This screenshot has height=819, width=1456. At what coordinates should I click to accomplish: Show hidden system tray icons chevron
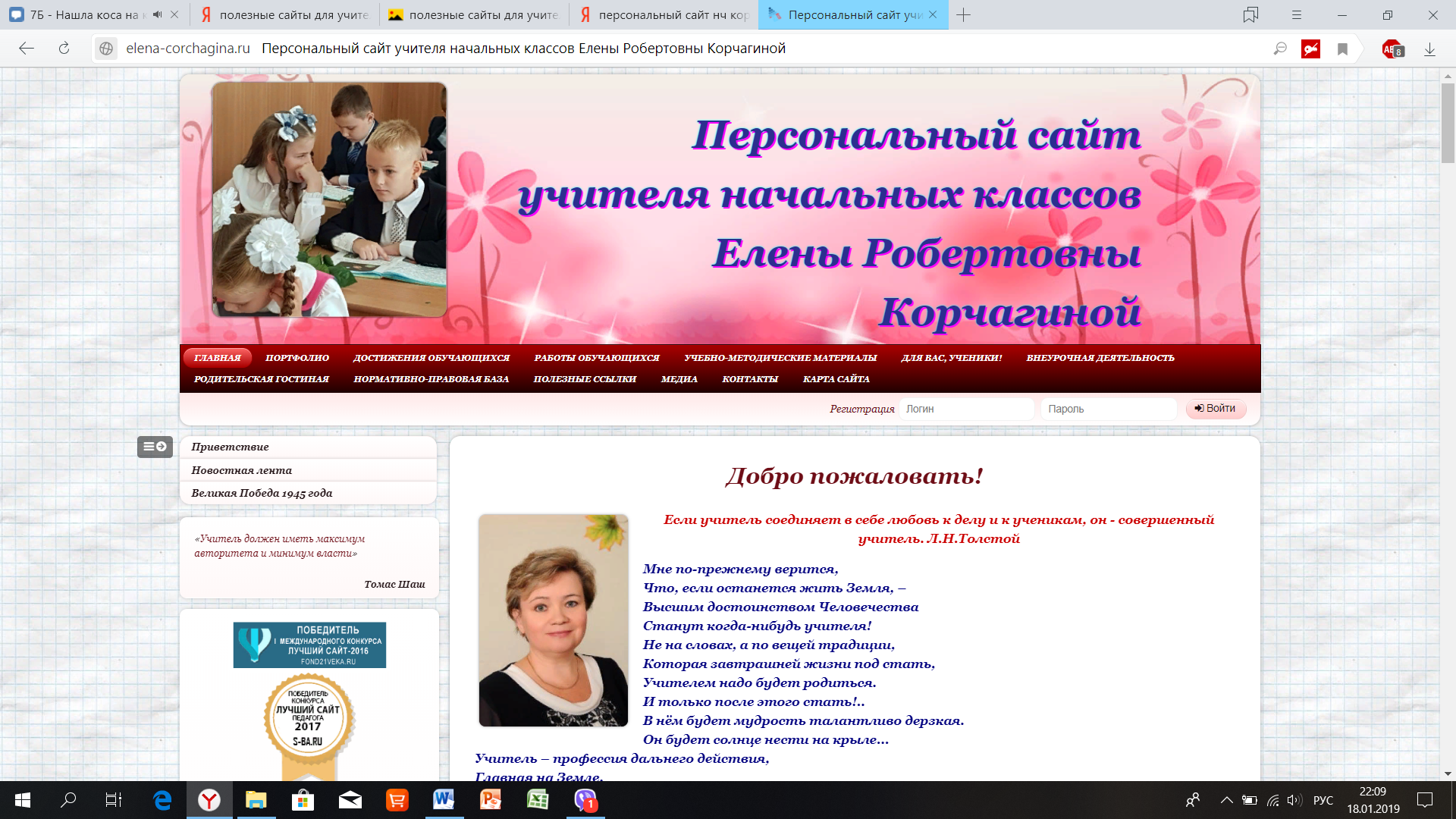tap(1226, 800)
